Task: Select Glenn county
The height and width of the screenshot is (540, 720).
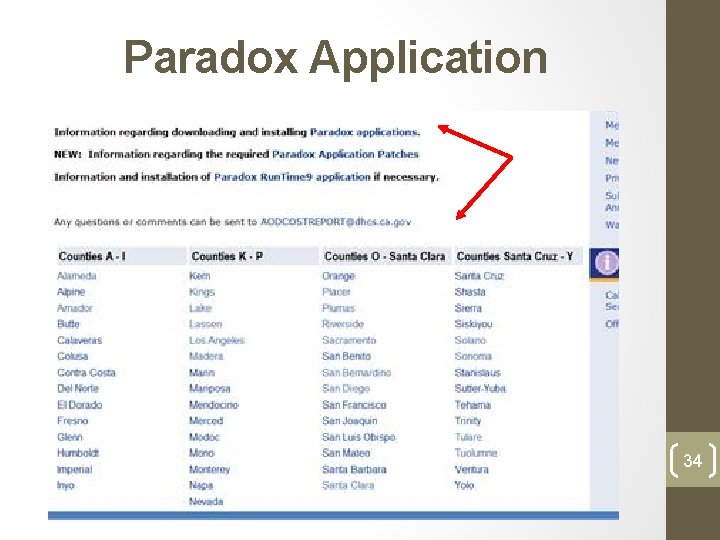Action: [x=70, y=437]
